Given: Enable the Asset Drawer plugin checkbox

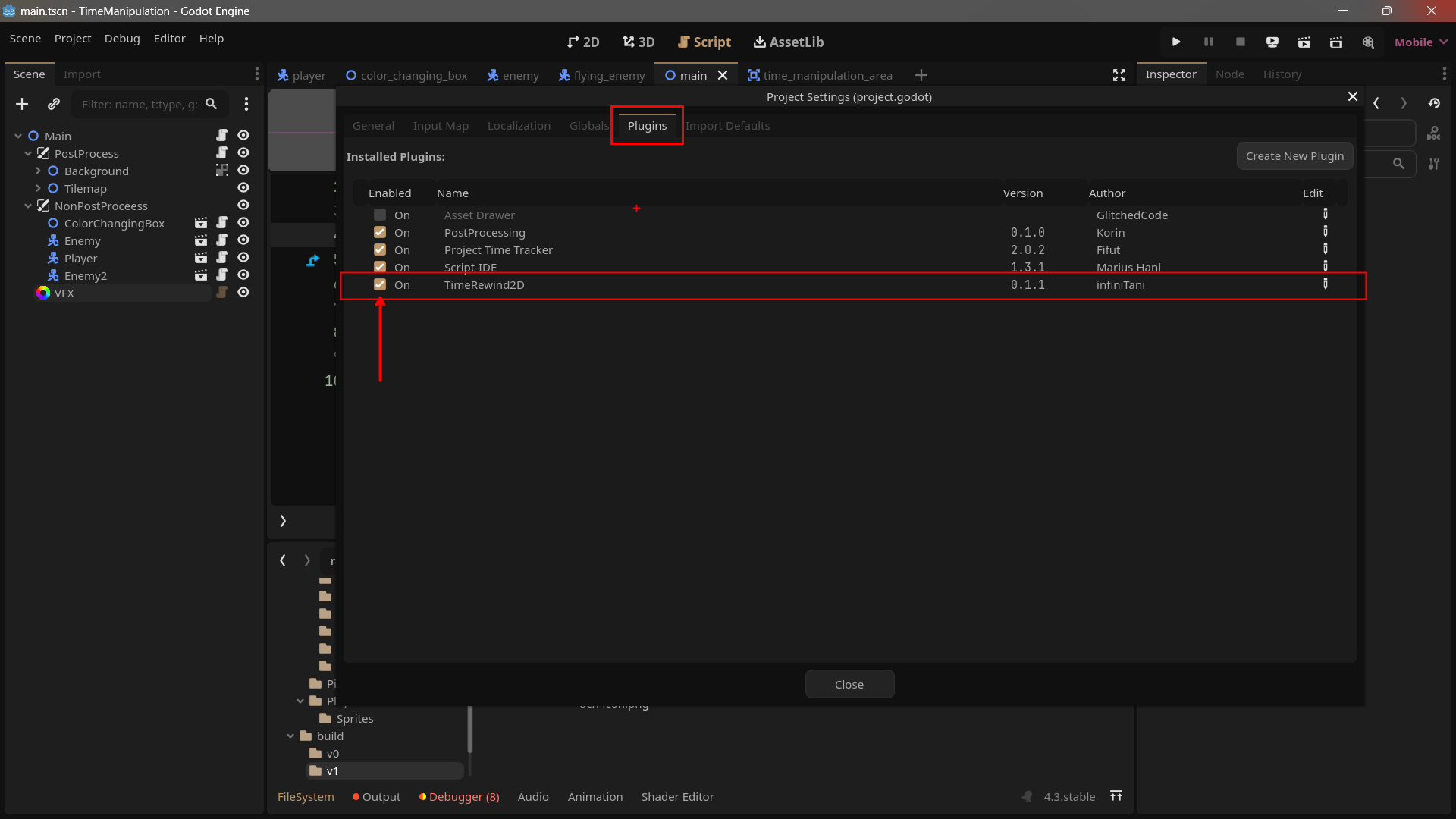Looking at the screenshot, I should [380, 215].
